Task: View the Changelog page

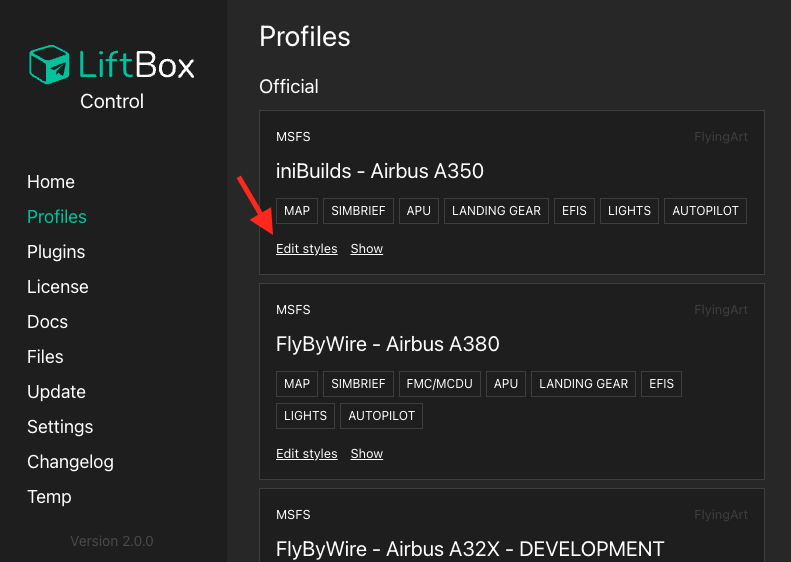Action: (x=71, y=462)
